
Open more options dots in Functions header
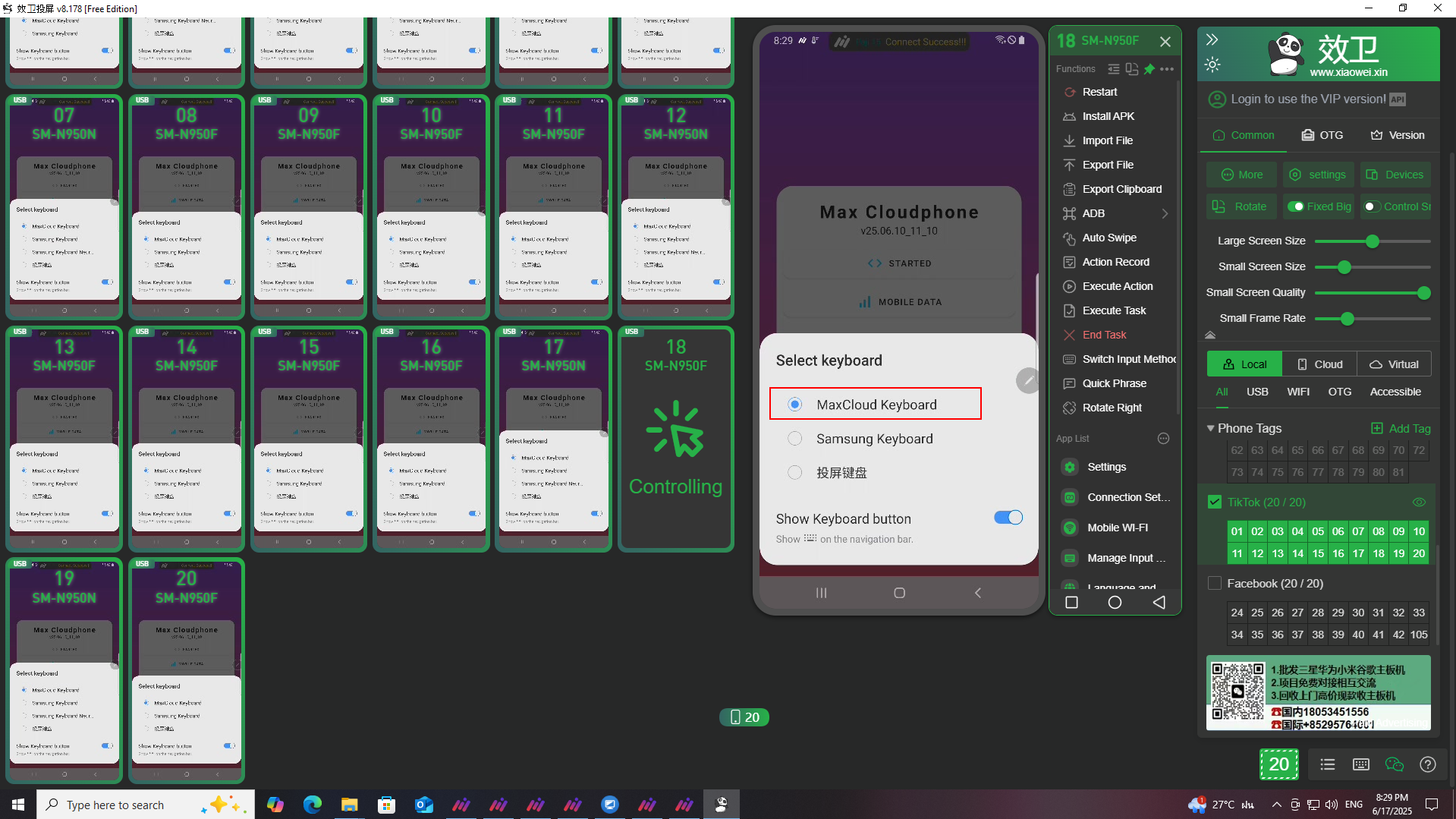[1167, 69]
